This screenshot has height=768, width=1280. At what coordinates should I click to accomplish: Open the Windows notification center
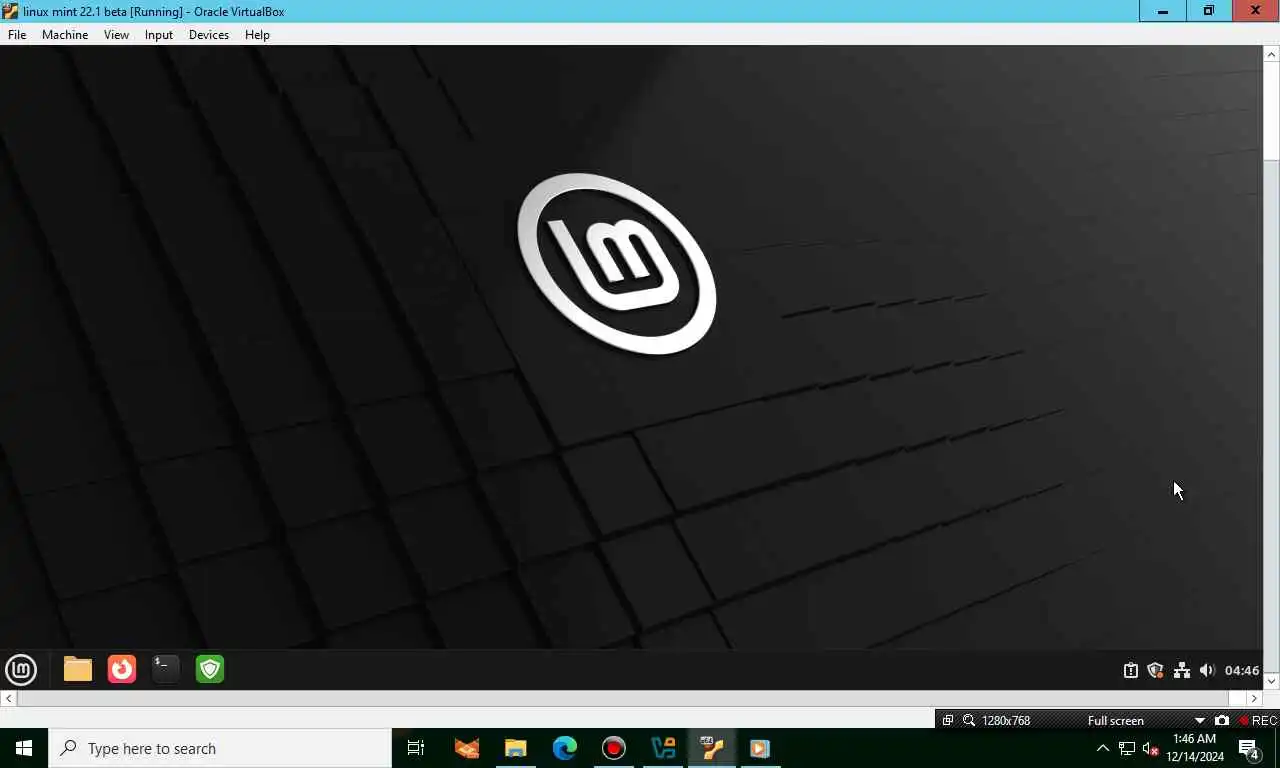tap(1249, 748)
